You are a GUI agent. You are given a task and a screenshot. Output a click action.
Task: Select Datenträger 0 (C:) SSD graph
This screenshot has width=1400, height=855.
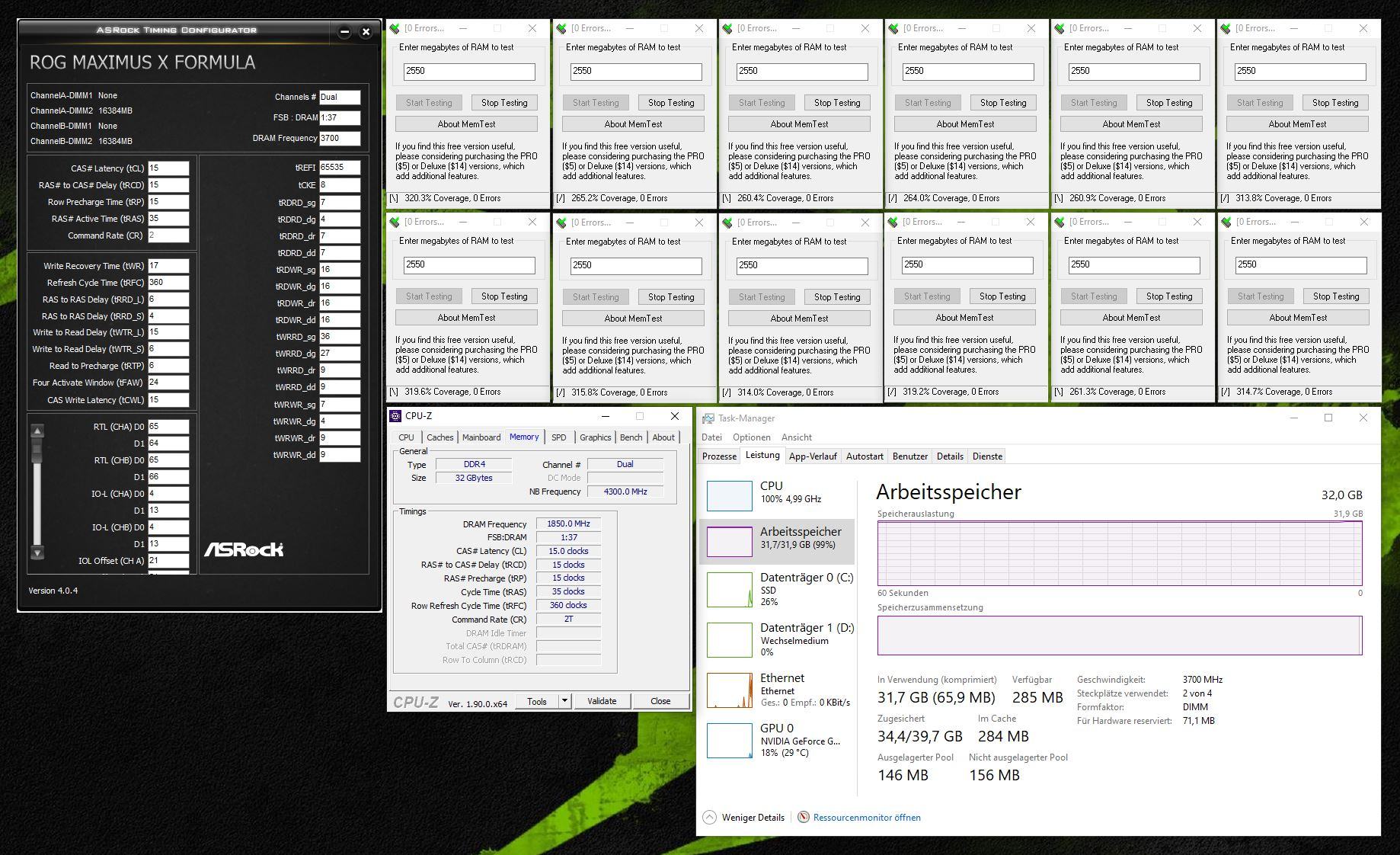[730, 590]
